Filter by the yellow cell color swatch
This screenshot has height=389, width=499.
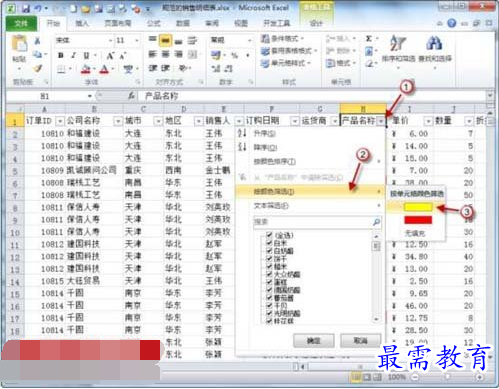(x=418, y=207)
